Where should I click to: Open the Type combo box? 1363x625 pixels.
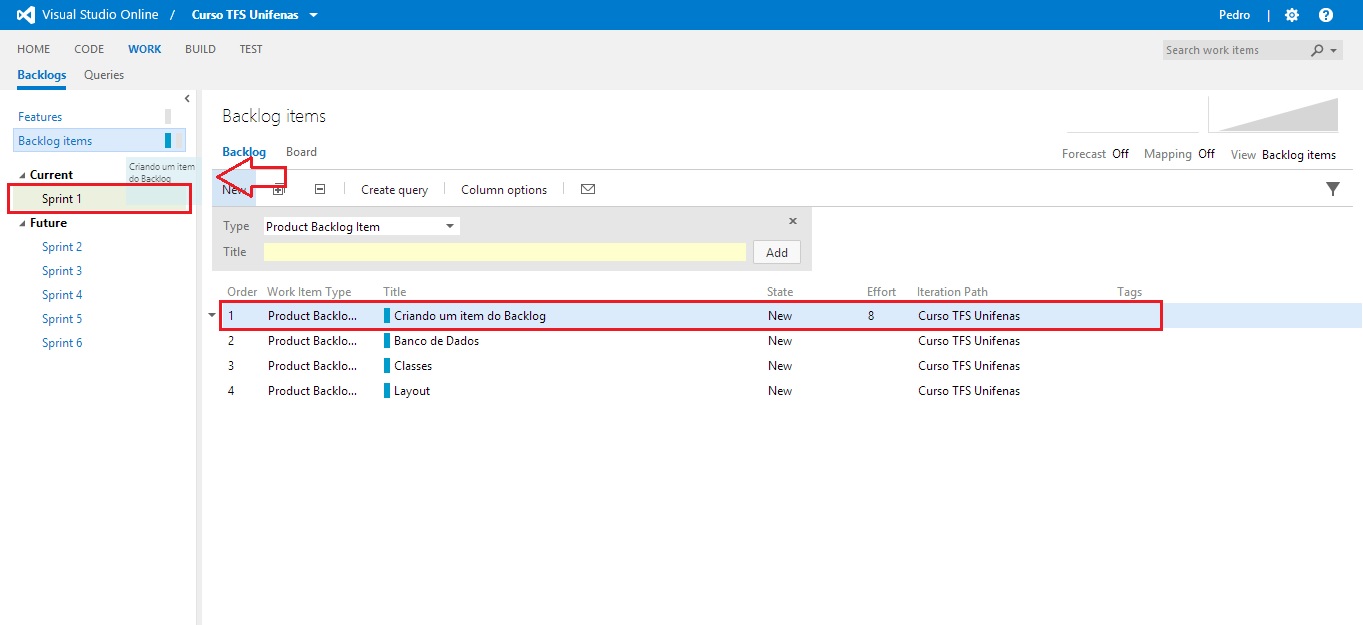pyautogui.click(x=361, y=227)
